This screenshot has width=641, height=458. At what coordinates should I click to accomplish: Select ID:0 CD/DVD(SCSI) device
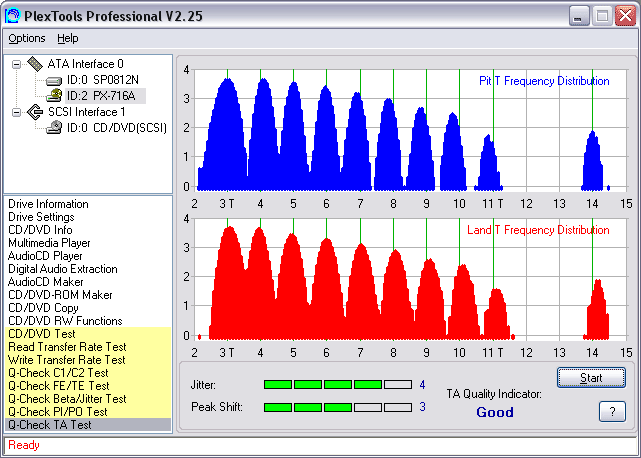click(117, 128)
